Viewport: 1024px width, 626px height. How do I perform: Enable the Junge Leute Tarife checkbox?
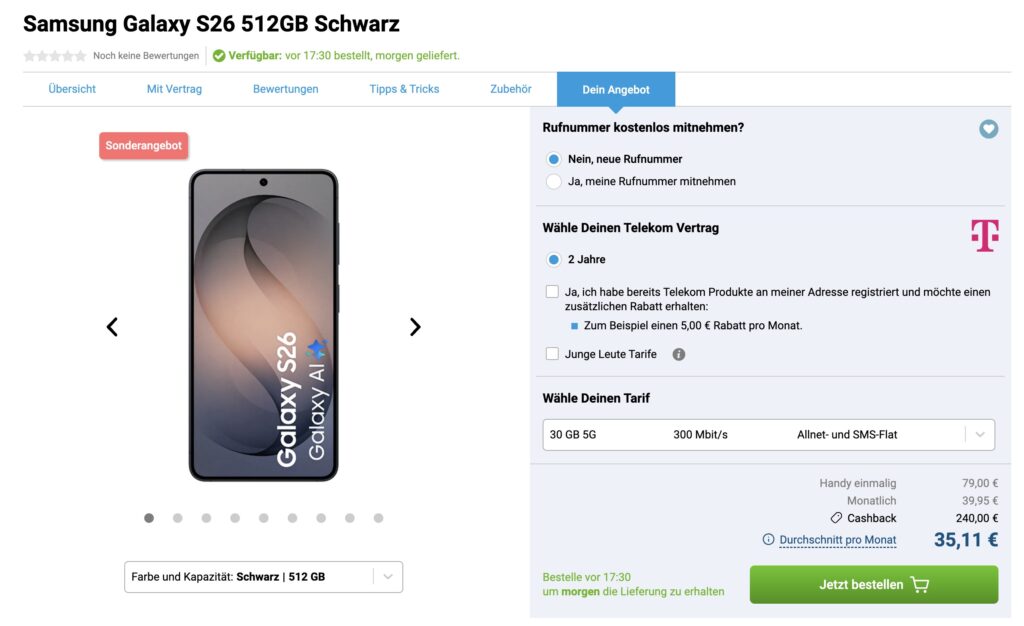point(552,354)
